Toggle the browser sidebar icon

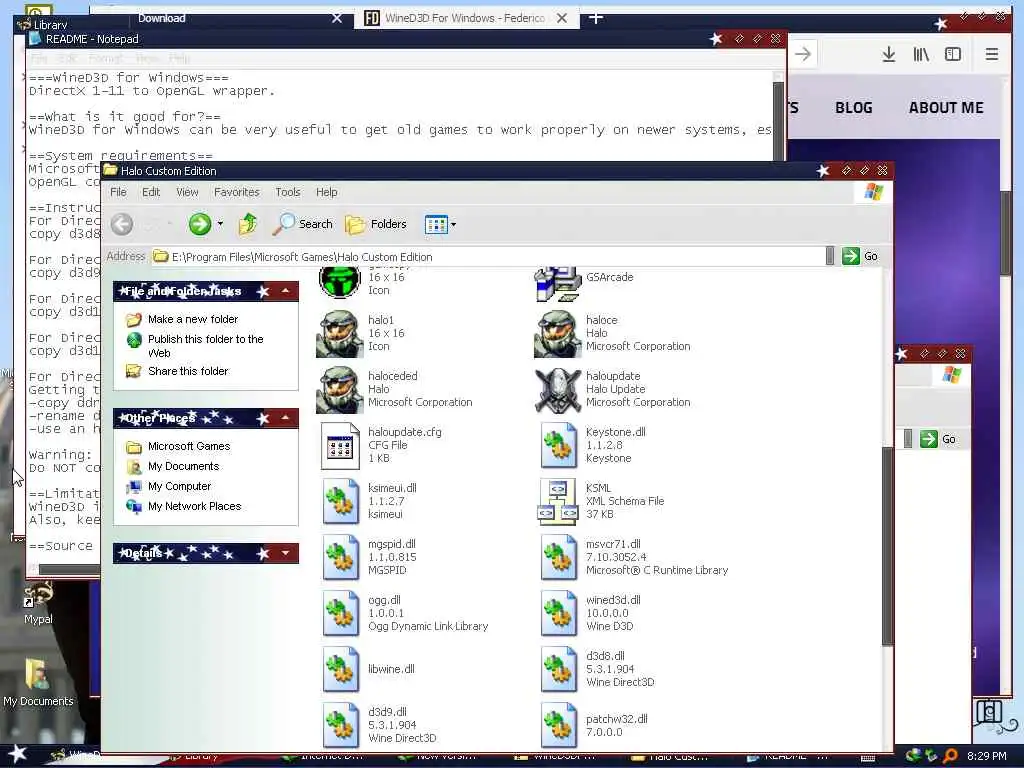coord(953,54)
